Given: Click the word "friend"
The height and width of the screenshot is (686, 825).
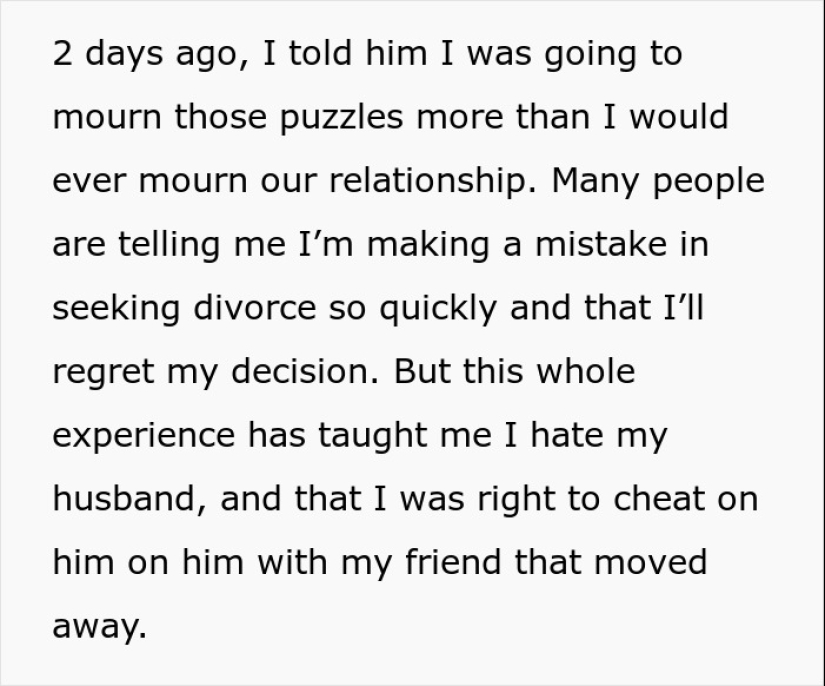Looking at the screenshot, I should pos(454,562).
